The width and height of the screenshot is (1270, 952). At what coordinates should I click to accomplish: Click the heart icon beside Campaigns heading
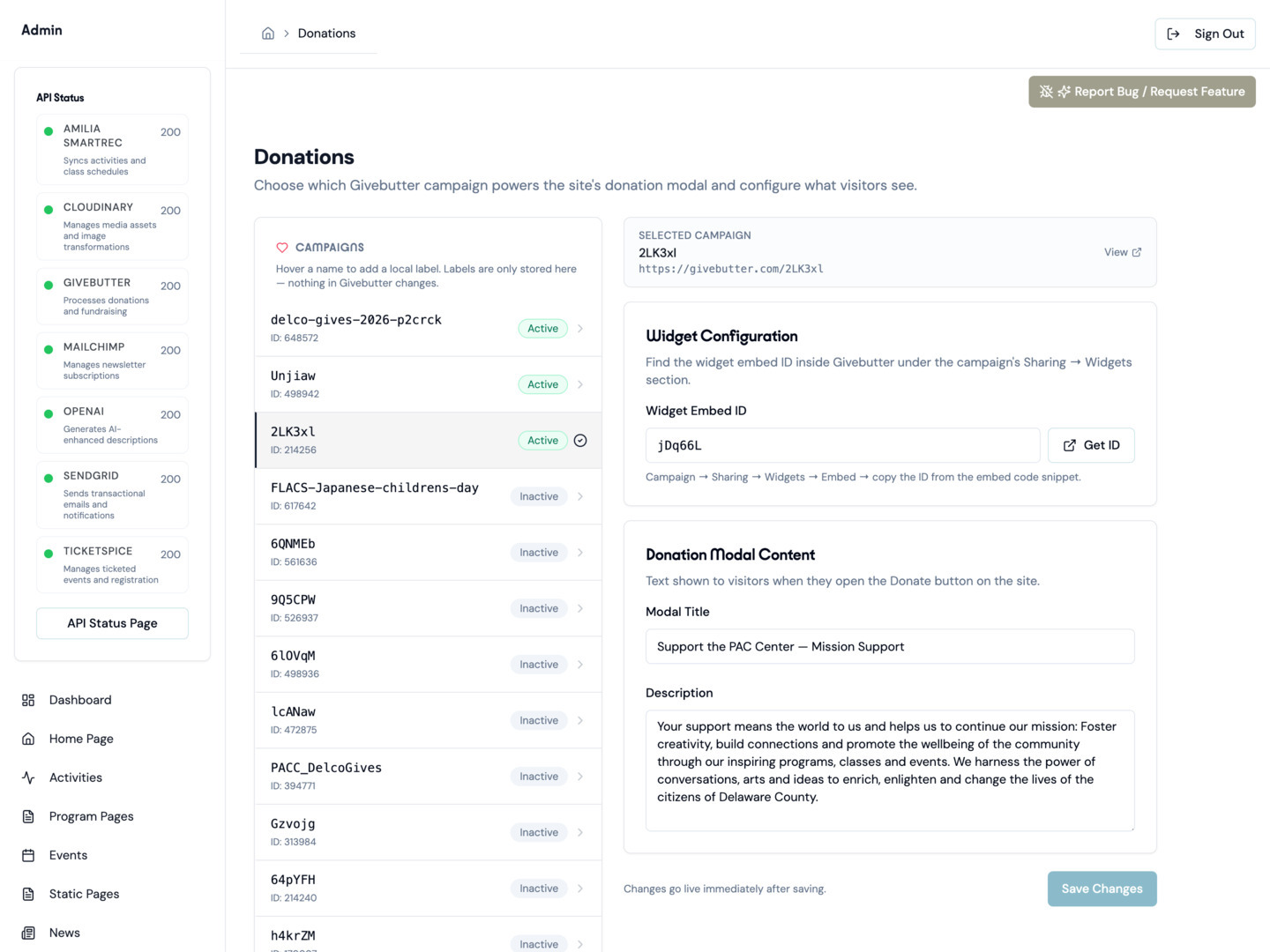point(282,248)
